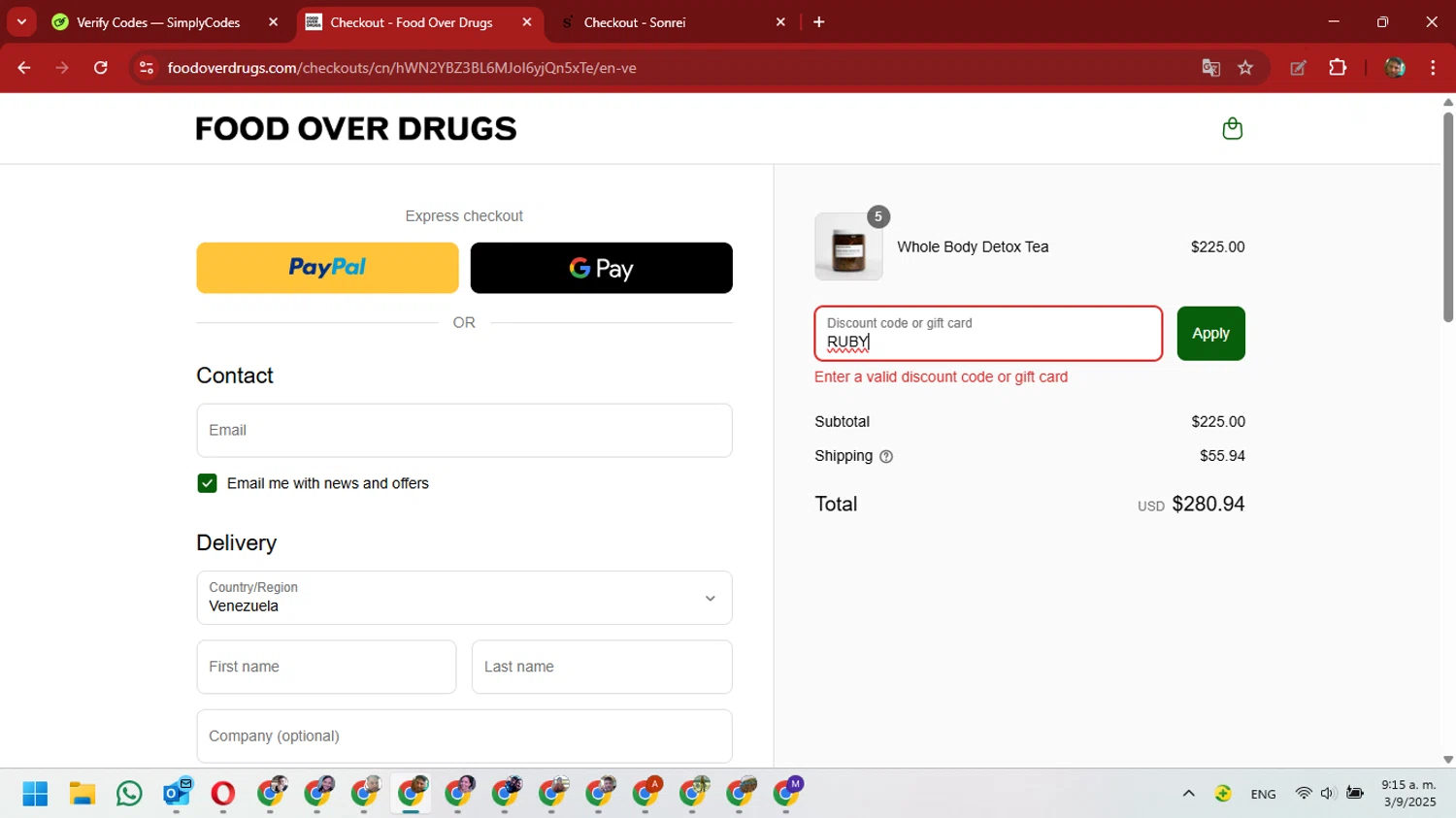Click FOOD OVER DRUGS store logo
Screen dimensions: 1456x818
[x=356, y=129]
